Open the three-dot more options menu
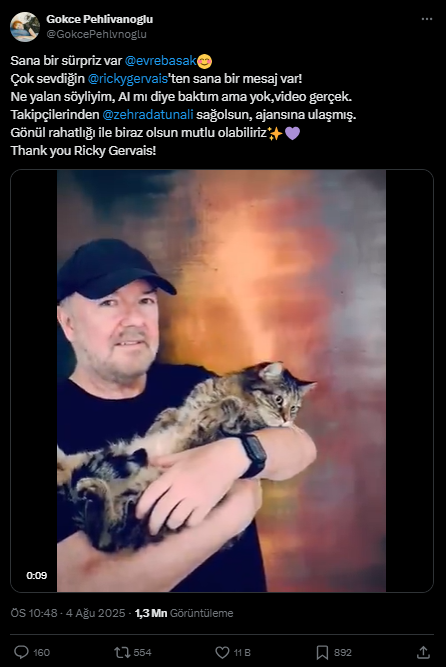The height and width of the screenshot is (667, 446). pos(426,19)
